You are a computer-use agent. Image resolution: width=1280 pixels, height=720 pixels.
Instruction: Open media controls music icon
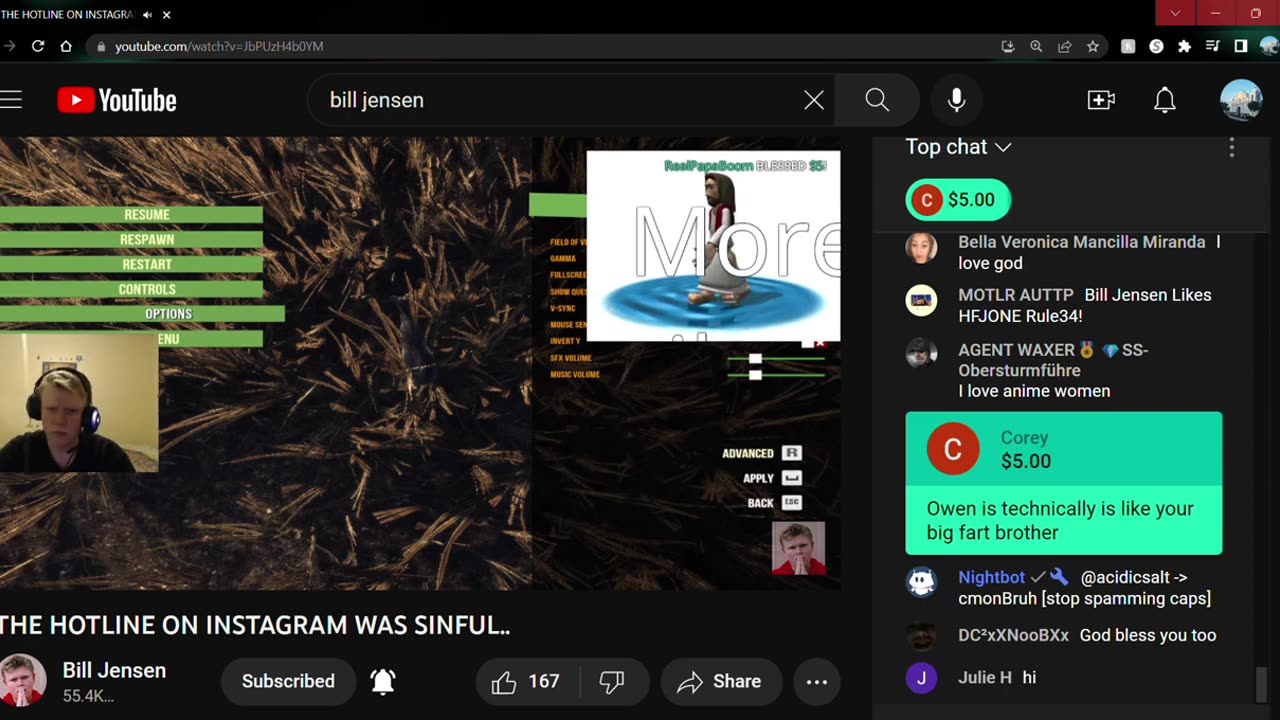tap(1212, 46)
